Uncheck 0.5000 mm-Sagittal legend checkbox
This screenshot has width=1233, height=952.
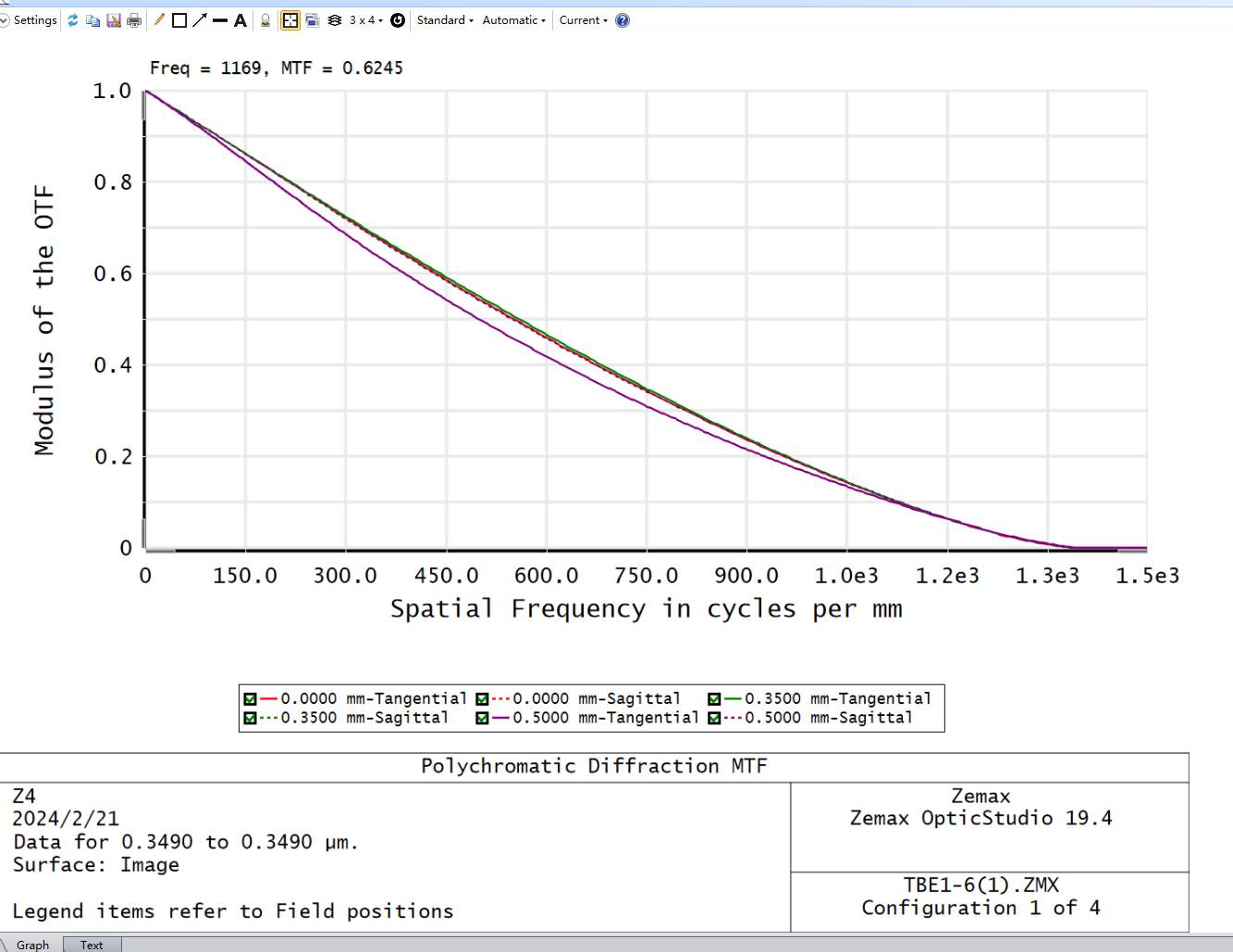click(714, 718)
